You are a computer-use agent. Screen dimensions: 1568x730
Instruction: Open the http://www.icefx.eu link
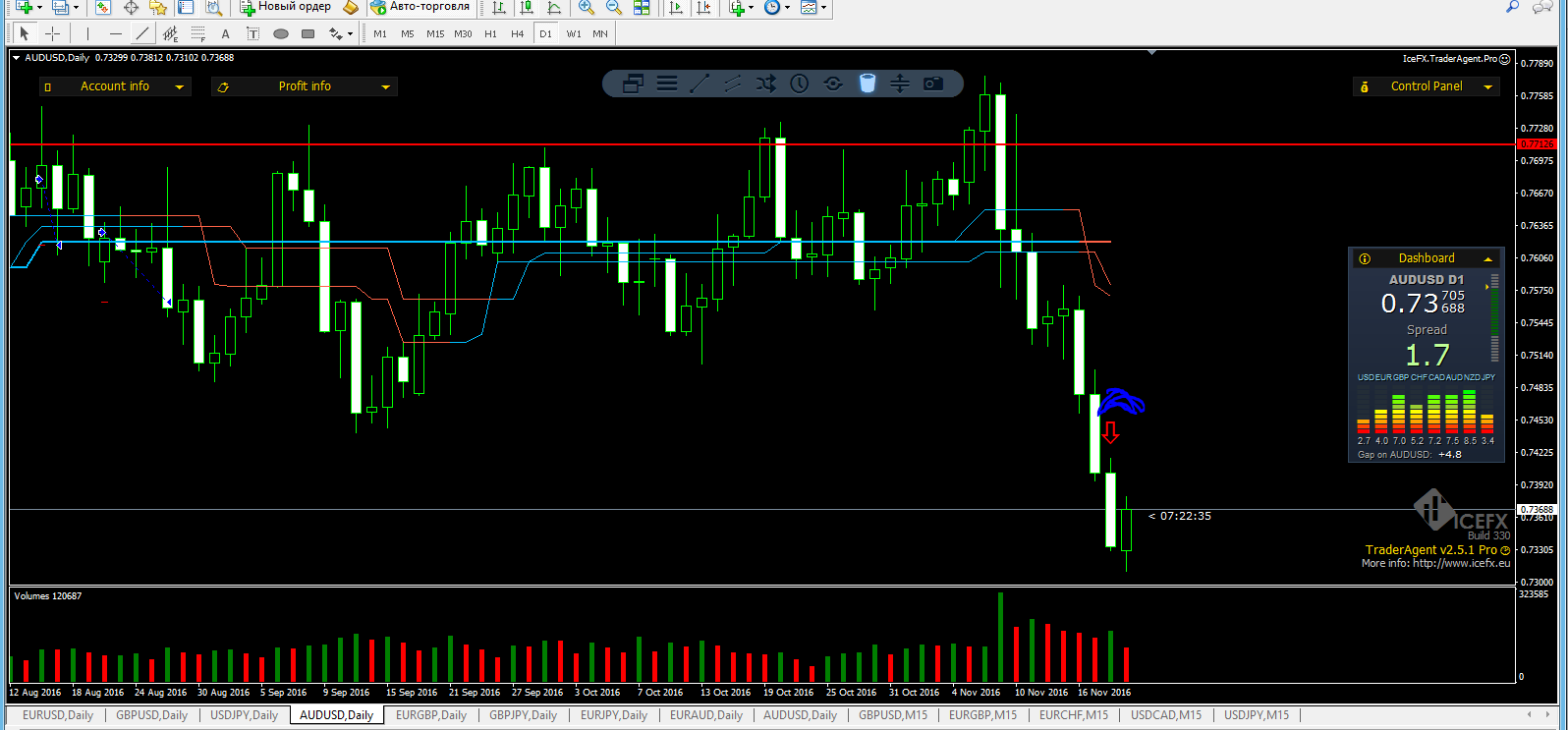(x=1462, y=563)
